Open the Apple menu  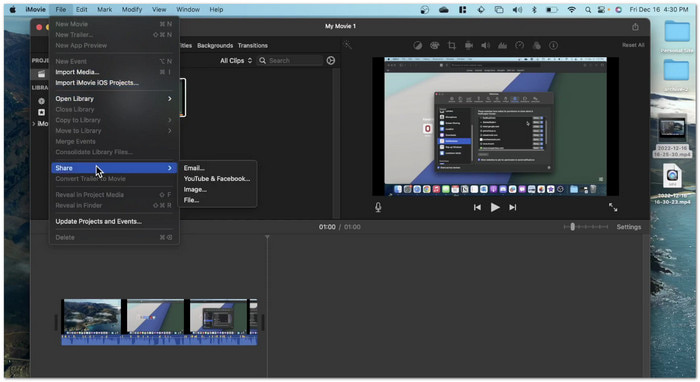click(12, 9)
